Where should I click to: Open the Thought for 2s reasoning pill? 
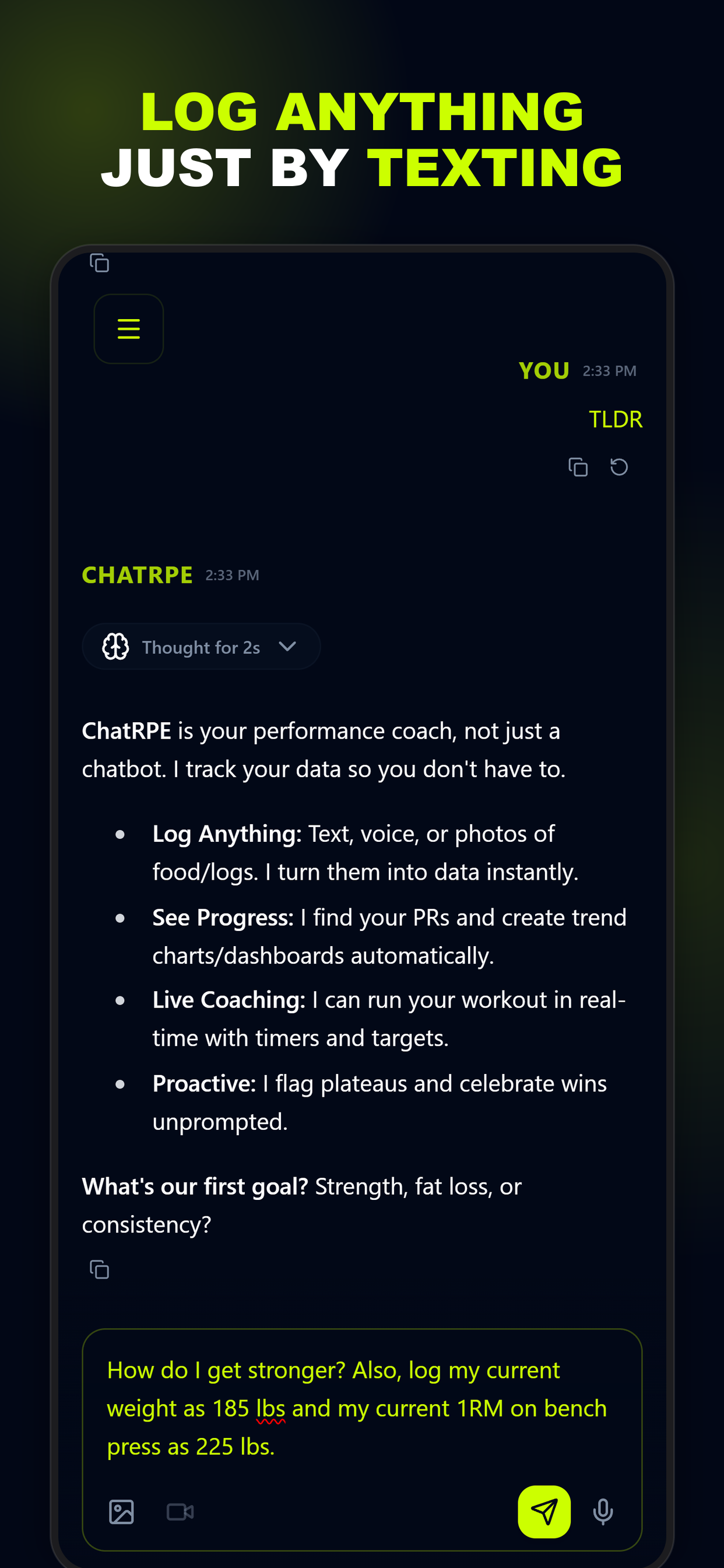(201, 646)
